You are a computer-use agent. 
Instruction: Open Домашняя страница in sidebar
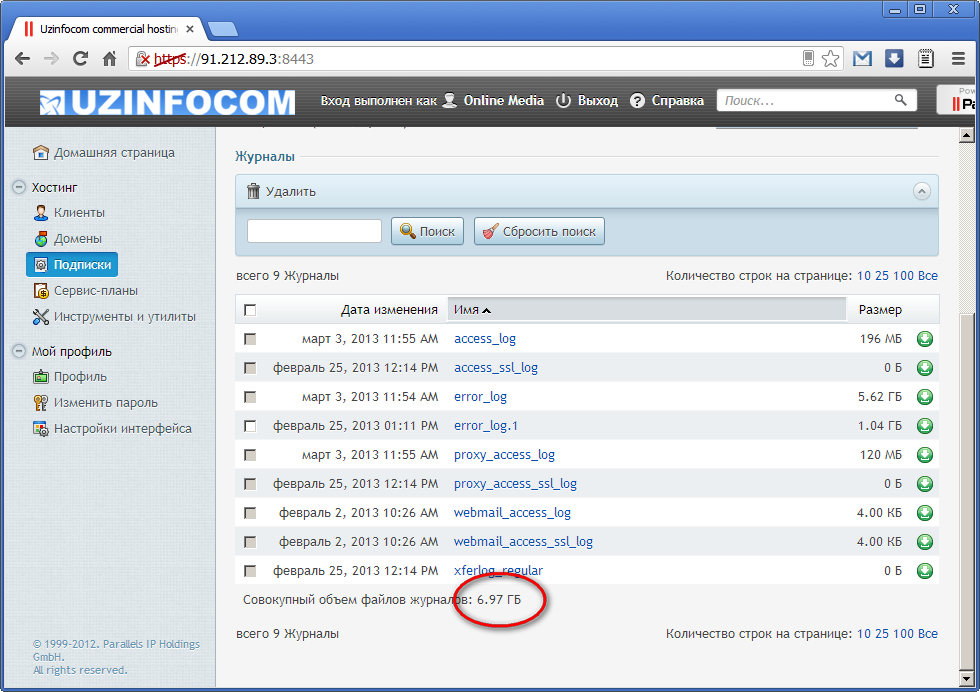pos(104,153)
